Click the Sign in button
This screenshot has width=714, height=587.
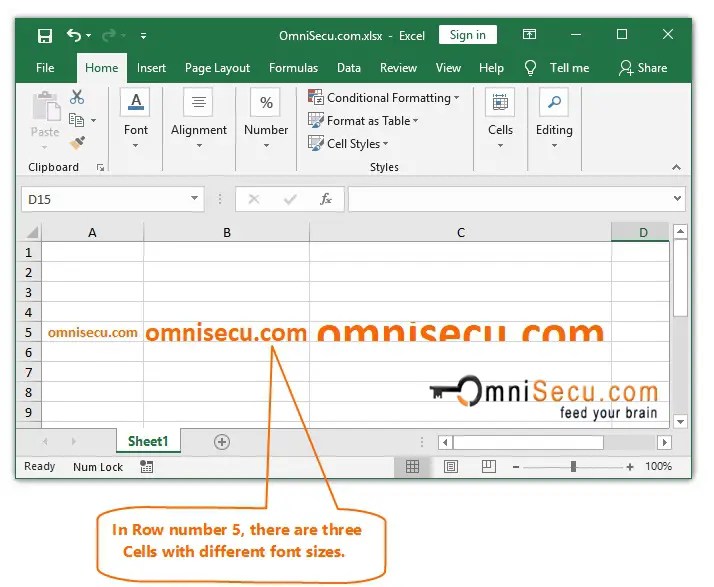point(468,35)
